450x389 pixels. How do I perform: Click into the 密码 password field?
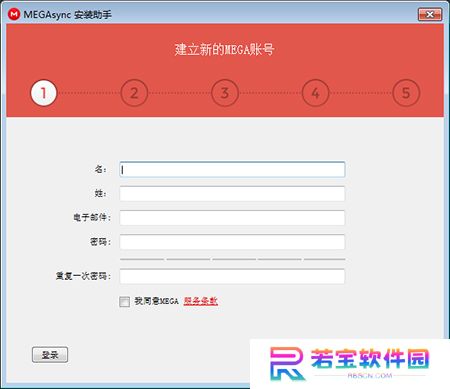[232, 242]
